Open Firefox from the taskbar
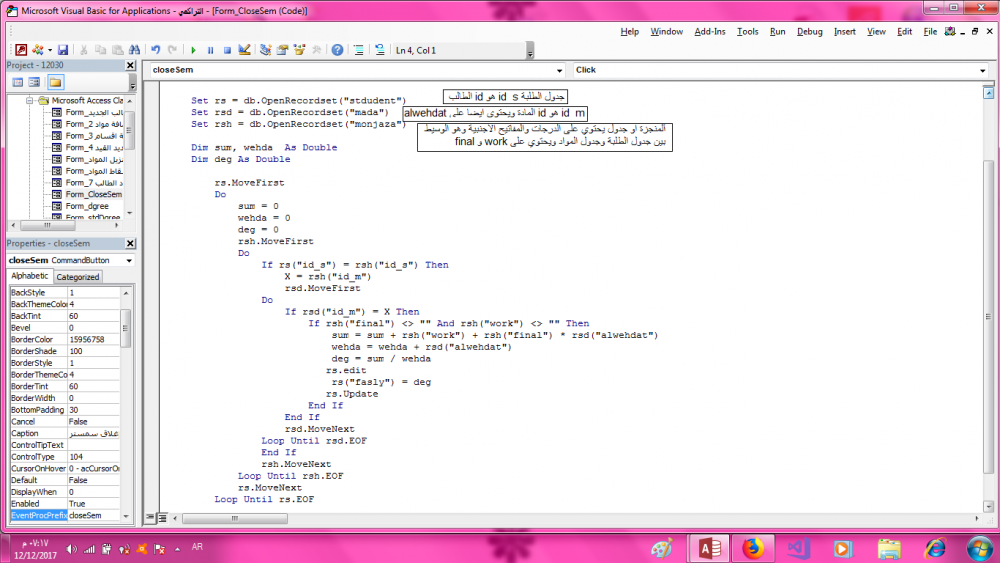1000x563 pixels. pos(753,548)
